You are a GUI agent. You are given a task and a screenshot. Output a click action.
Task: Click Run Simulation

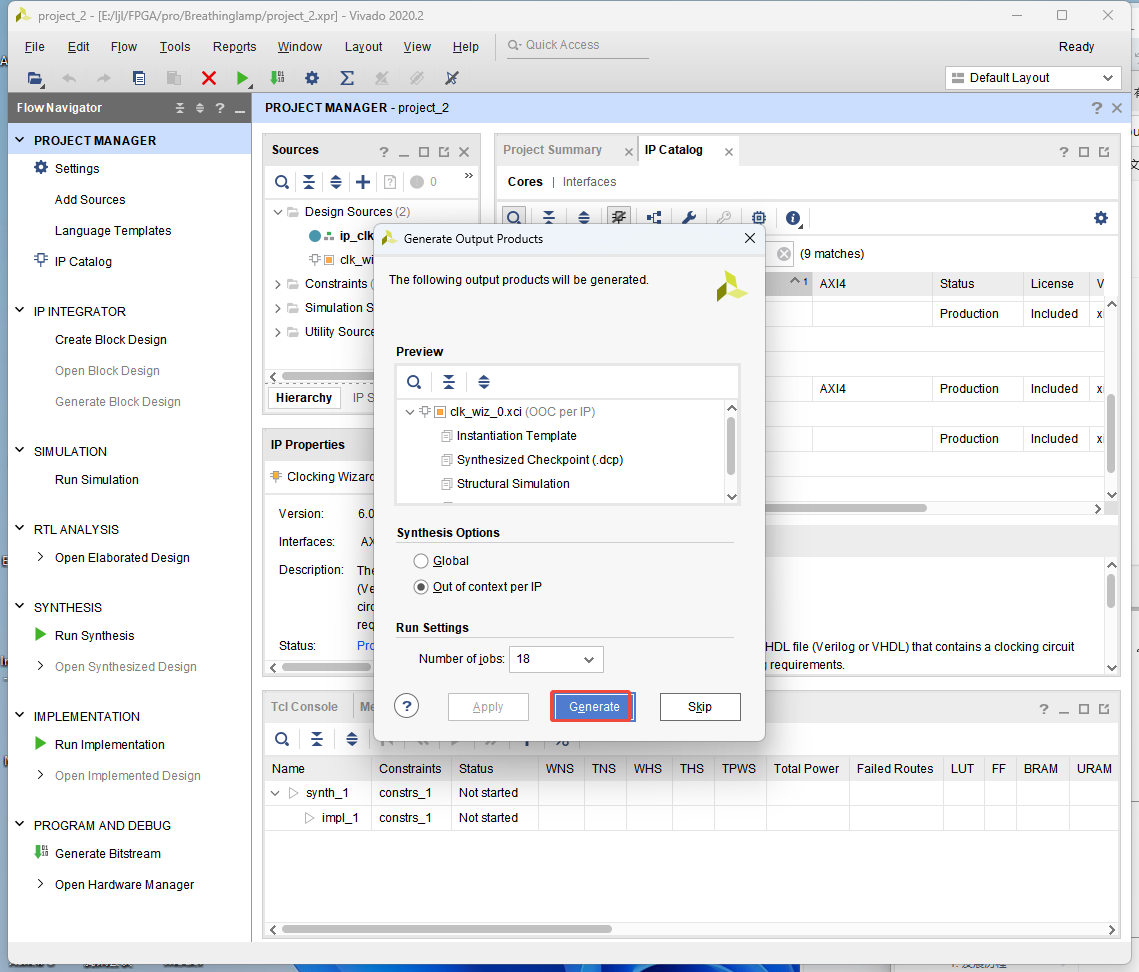pos(97,479)
